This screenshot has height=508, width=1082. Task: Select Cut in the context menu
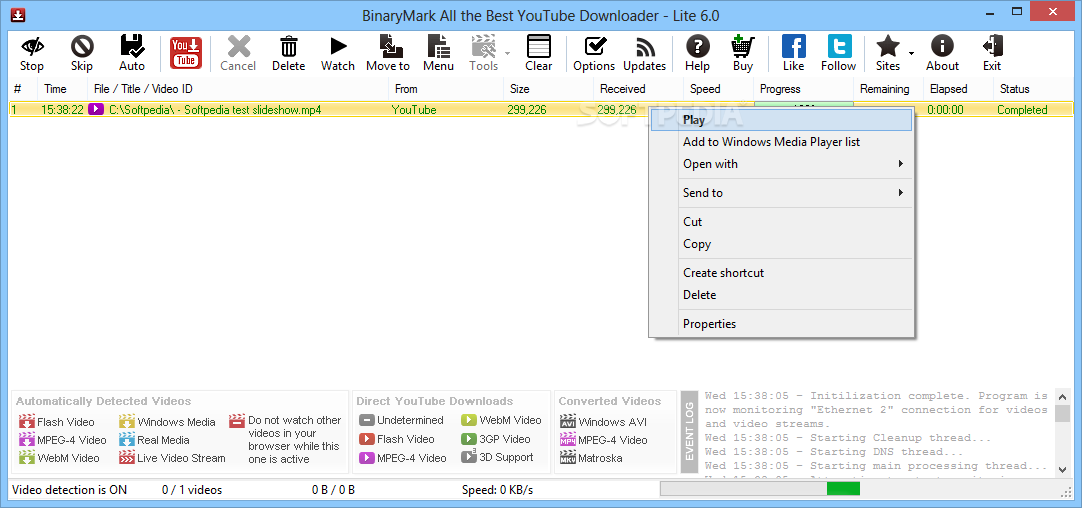pyautogui.click(x=782, y=222)
